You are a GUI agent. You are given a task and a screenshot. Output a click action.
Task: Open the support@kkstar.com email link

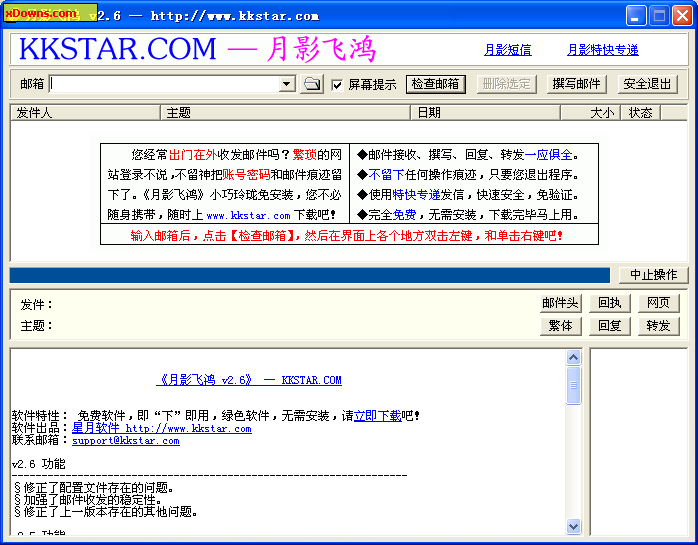[x=126, y=441]
